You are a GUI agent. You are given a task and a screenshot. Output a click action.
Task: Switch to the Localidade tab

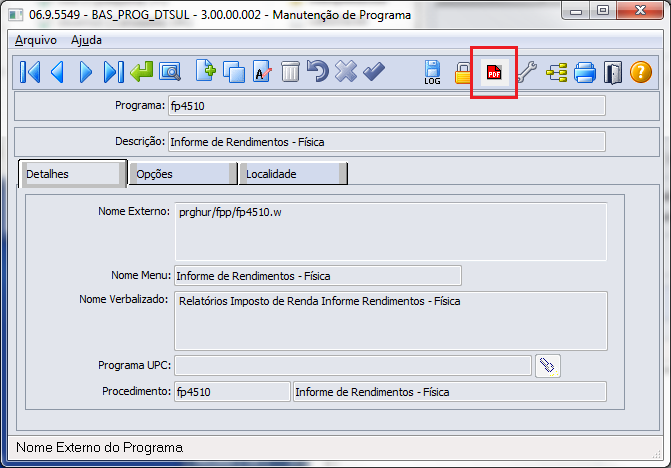293,174
